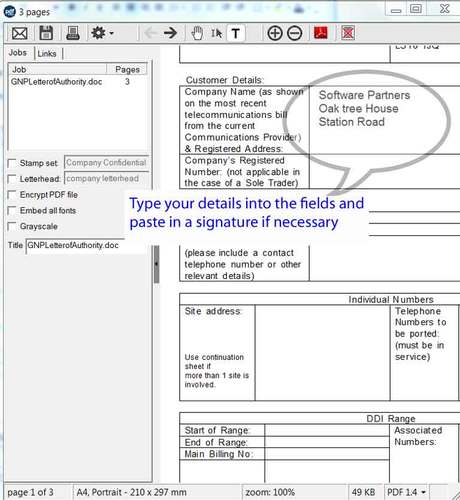Click the Main Billing No value cell
Viewport: 460px width, 500px height.
pyautogui.click(x=327, y=454)
